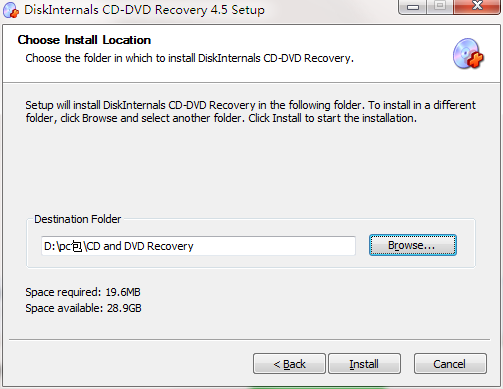Click the Destination Folder group label
503x389 pixels.
[78, 219]
